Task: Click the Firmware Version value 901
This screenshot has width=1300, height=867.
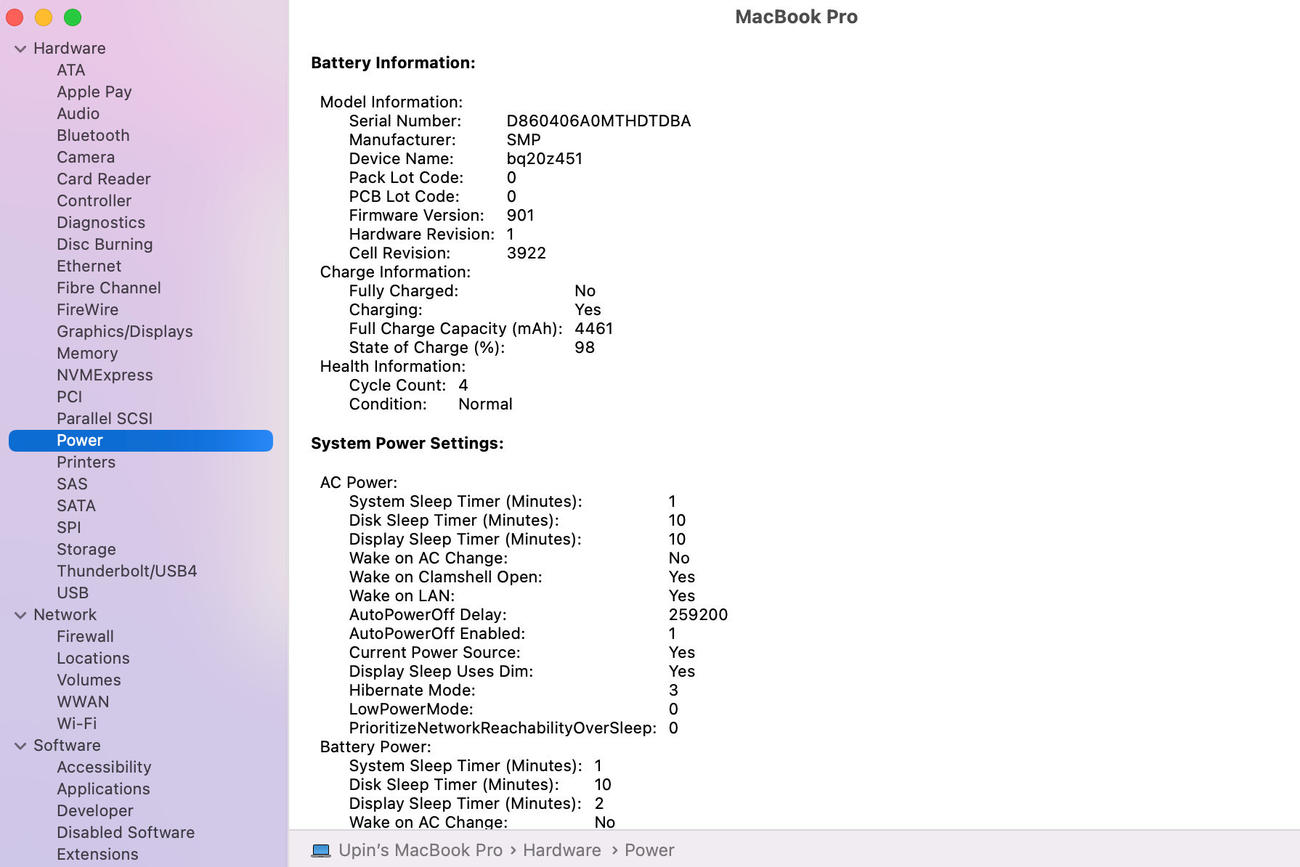Action: point(520,215)
